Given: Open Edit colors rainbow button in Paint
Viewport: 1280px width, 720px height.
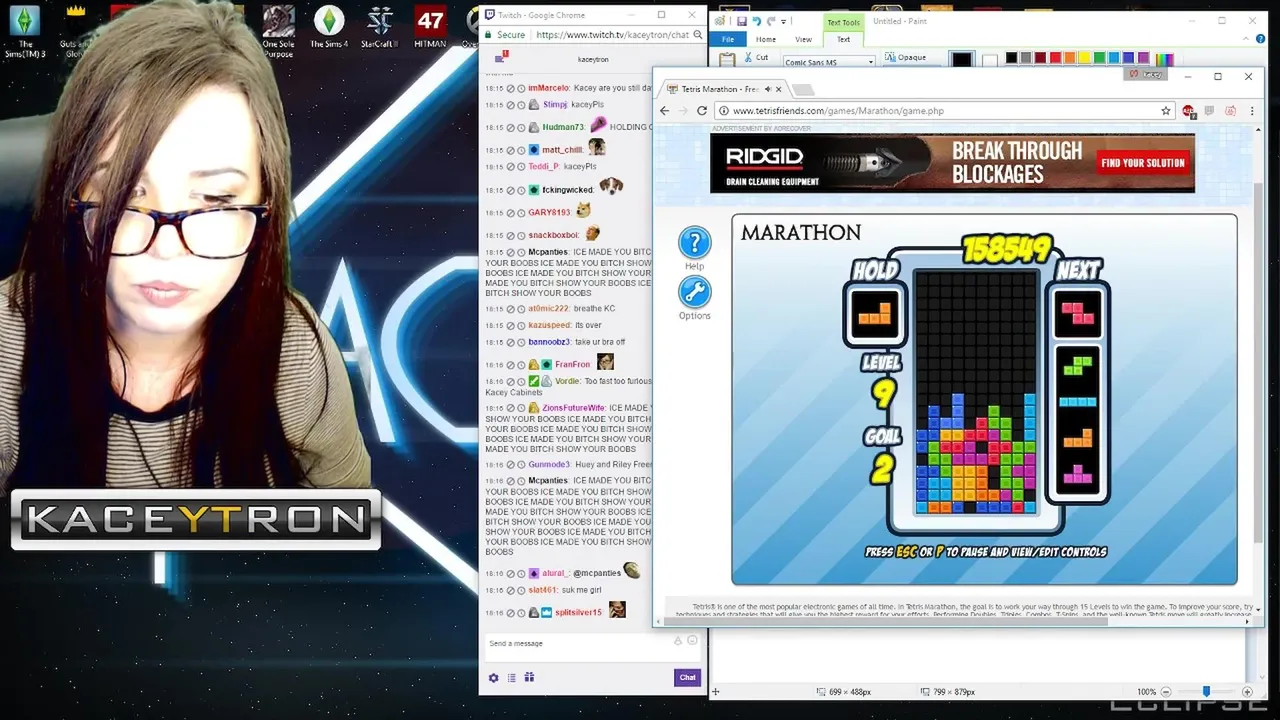Looking at the screenshot, I should tap(1166, 59).
